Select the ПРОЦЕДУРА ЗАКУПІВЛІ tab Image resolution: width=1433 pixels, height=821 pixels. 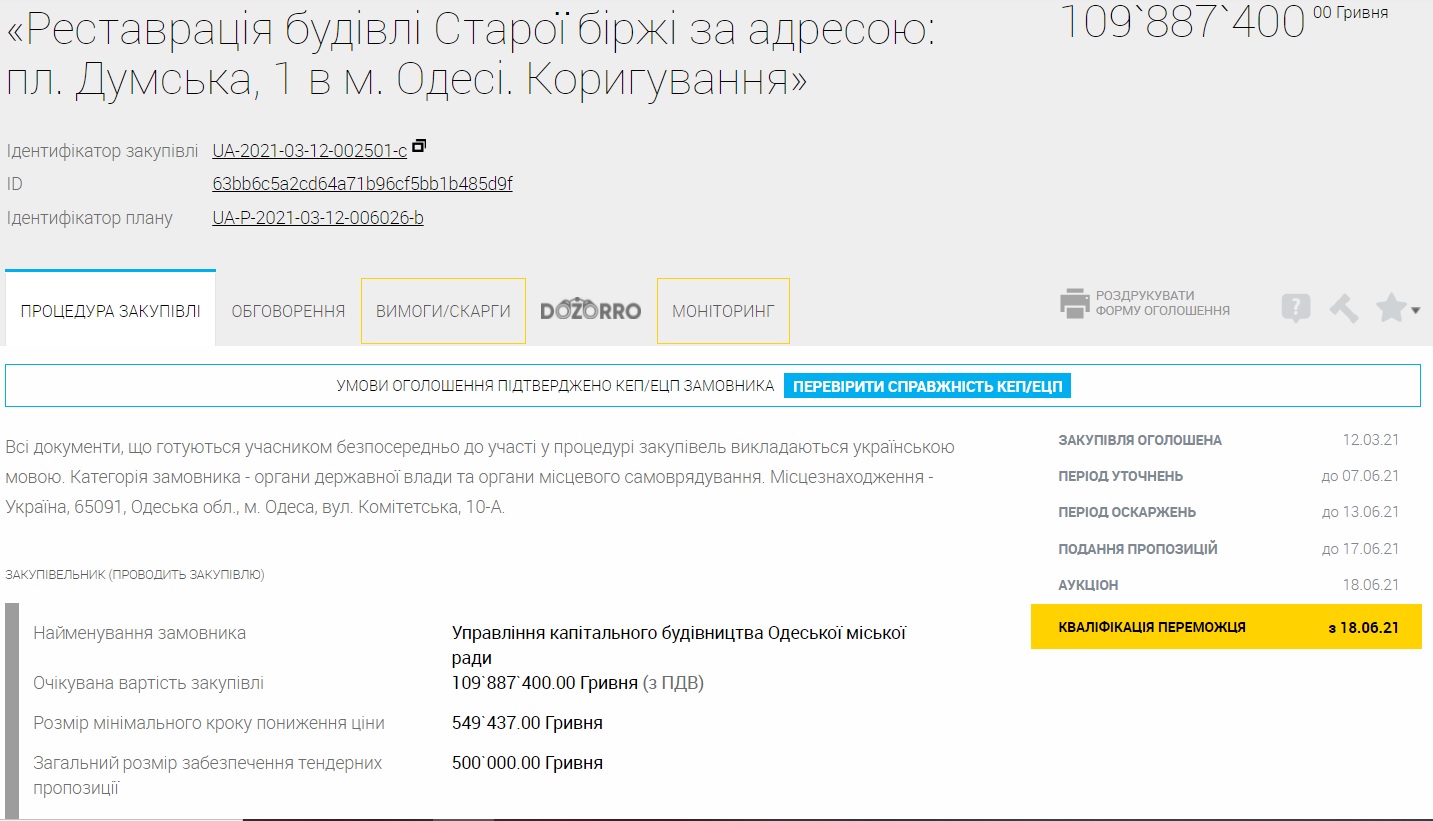[110, 311]
